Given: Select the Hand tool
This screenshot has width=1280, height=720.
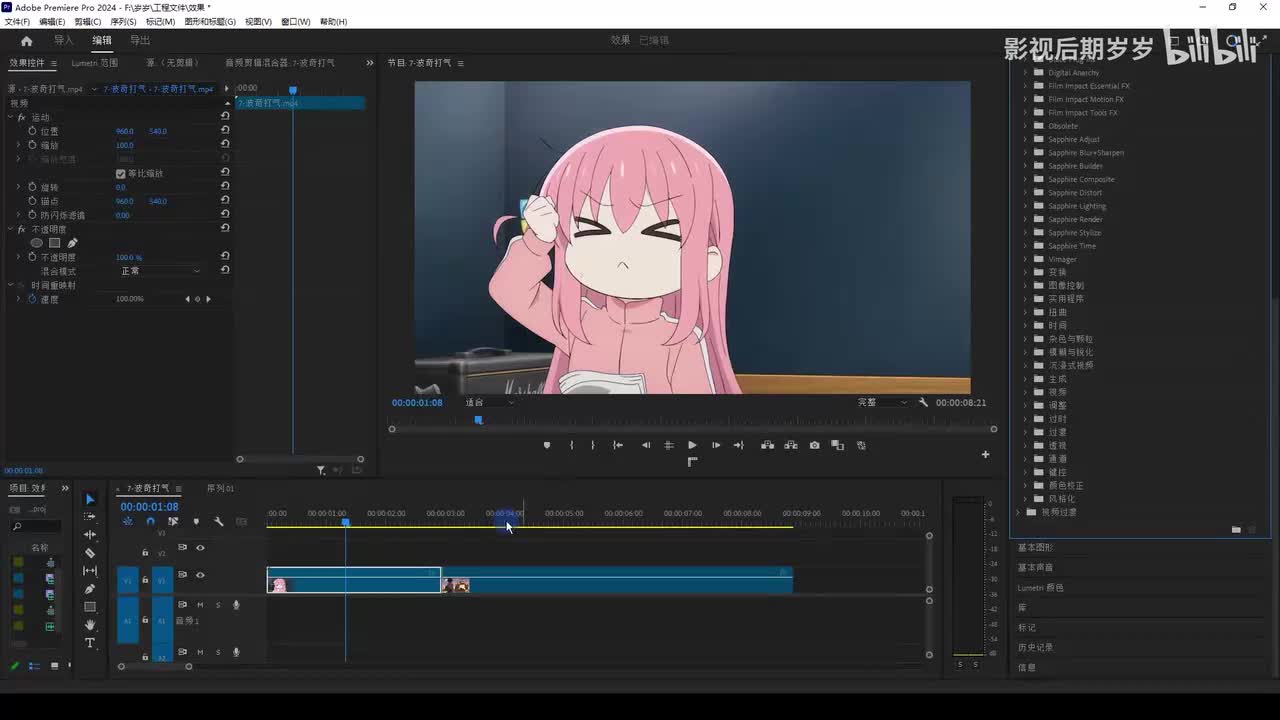Looking at the screenshot, I should click(90, 625).
